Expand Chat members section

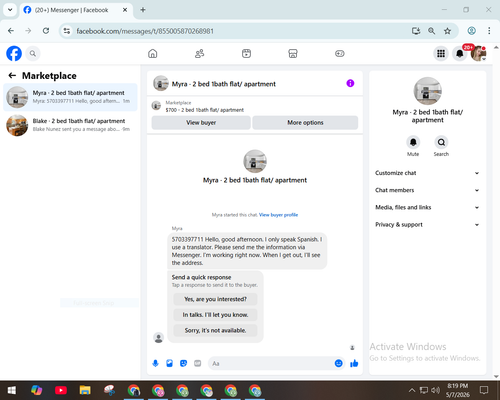(x=427, y=190)
